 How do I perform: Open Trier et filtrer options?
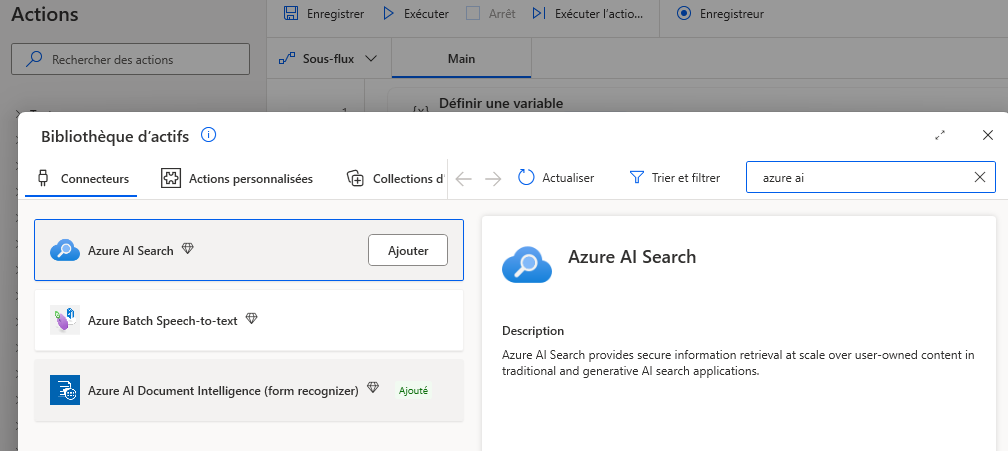click(674, 177)
